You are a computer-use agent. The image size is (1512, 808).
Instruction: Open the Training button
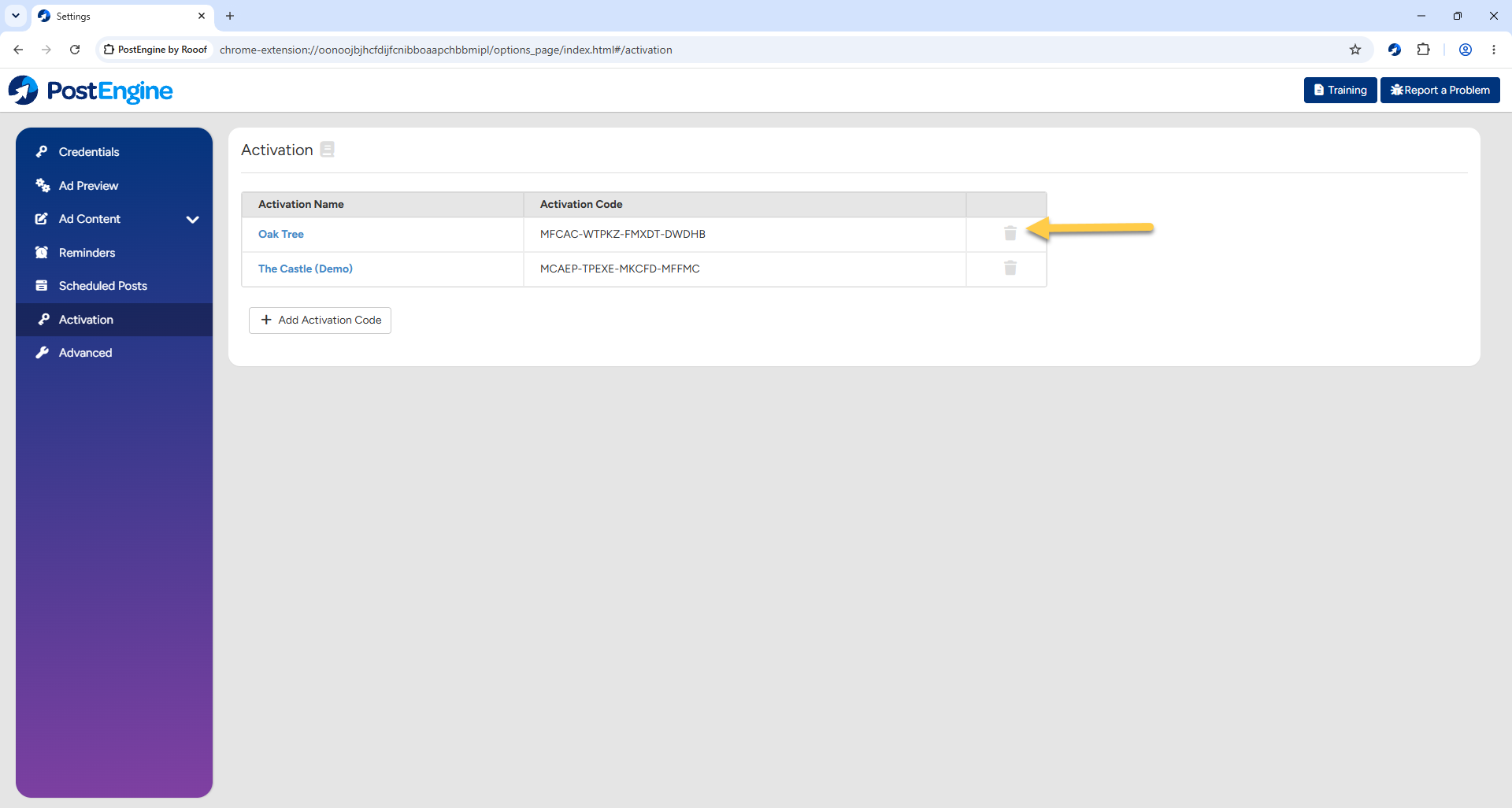(1340, 90)
